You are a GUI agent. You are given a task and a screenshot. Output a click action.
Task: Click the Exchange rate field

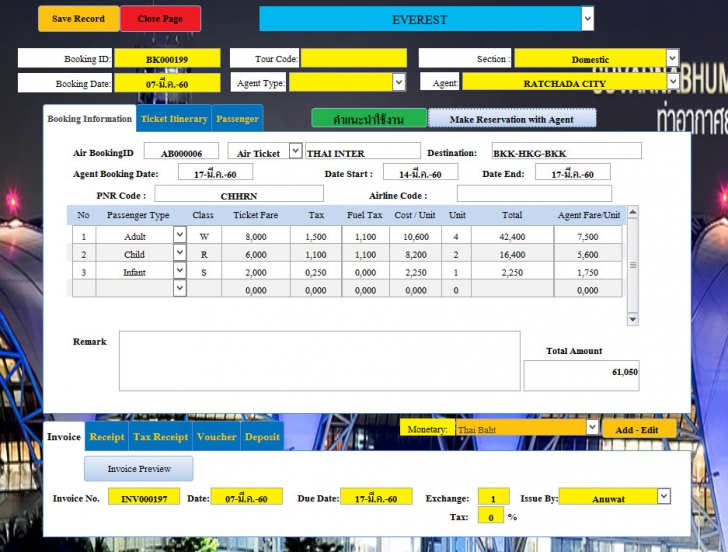pos(494,497)
